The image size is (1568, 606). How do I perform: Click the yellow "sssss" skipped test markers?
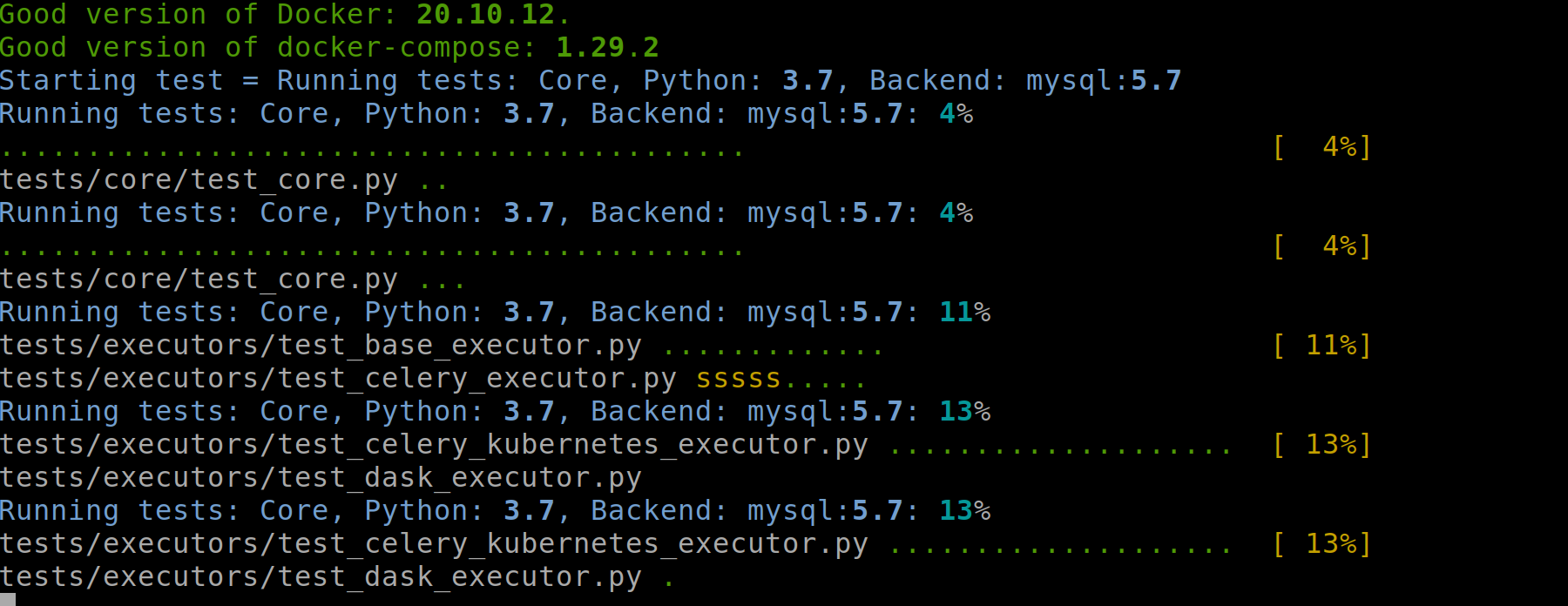click(x=739, y=378)
